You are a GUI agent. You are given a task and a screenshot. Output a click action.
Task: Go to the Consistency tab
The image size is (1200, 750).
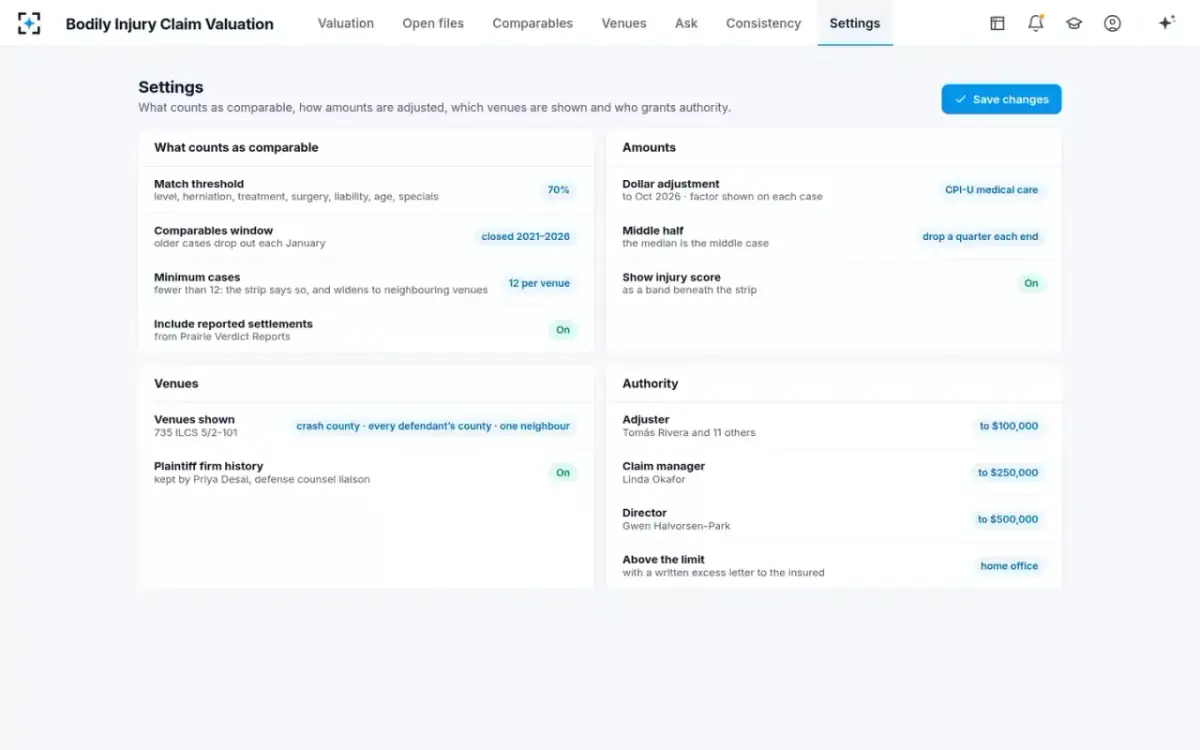coord(763,23)
